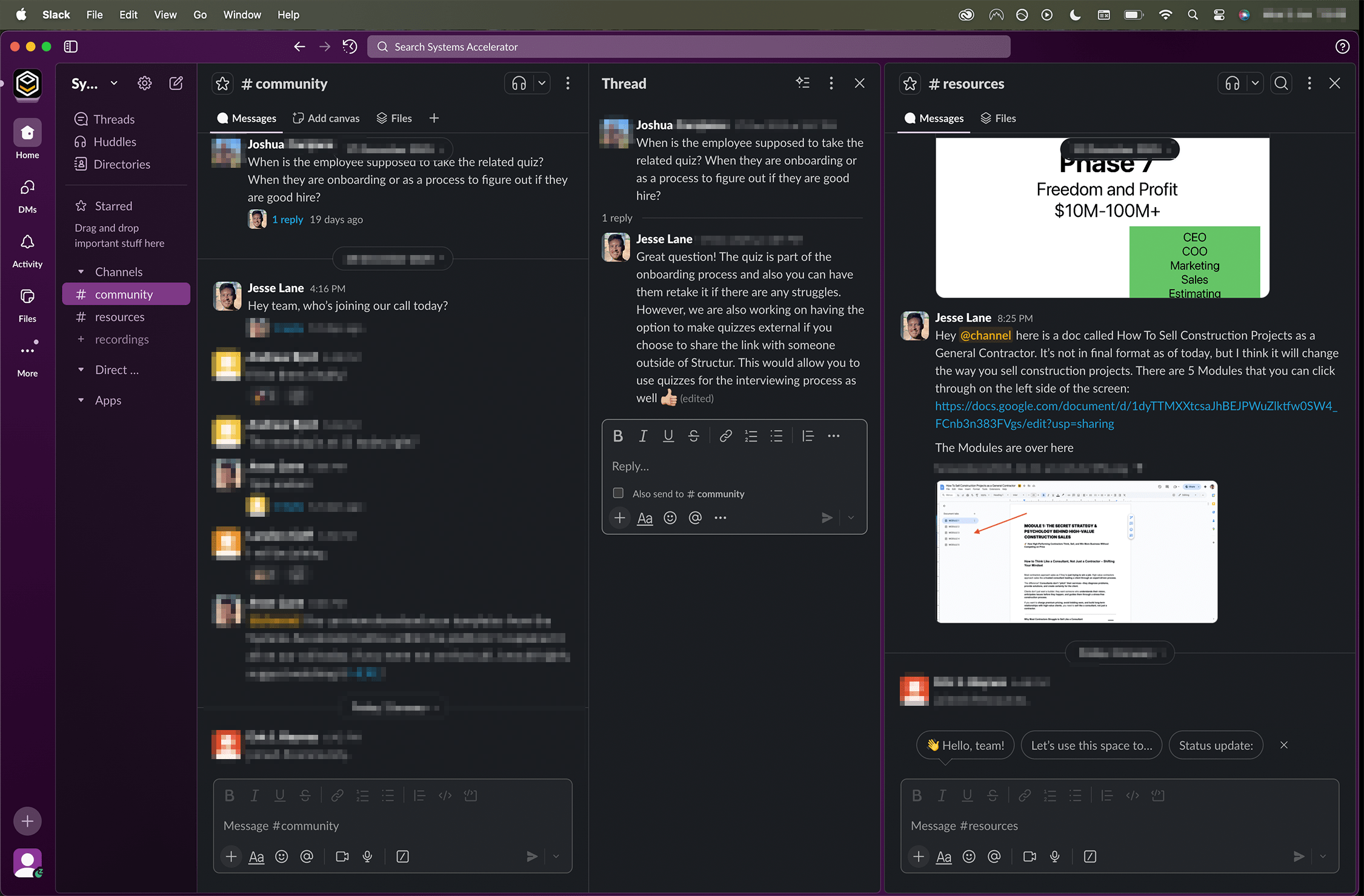Open the Google Doc screenshot thumbnail
The image size is (1364, 896).
[x=1076, y=551]
